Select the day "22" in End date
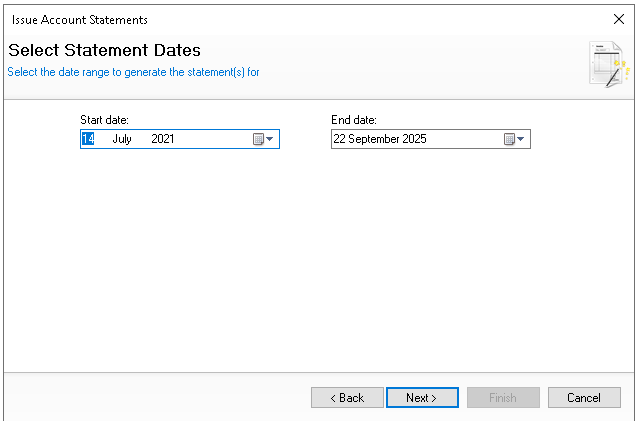The width and height of the screenshot is (637, 422). [x=340, y=139]
